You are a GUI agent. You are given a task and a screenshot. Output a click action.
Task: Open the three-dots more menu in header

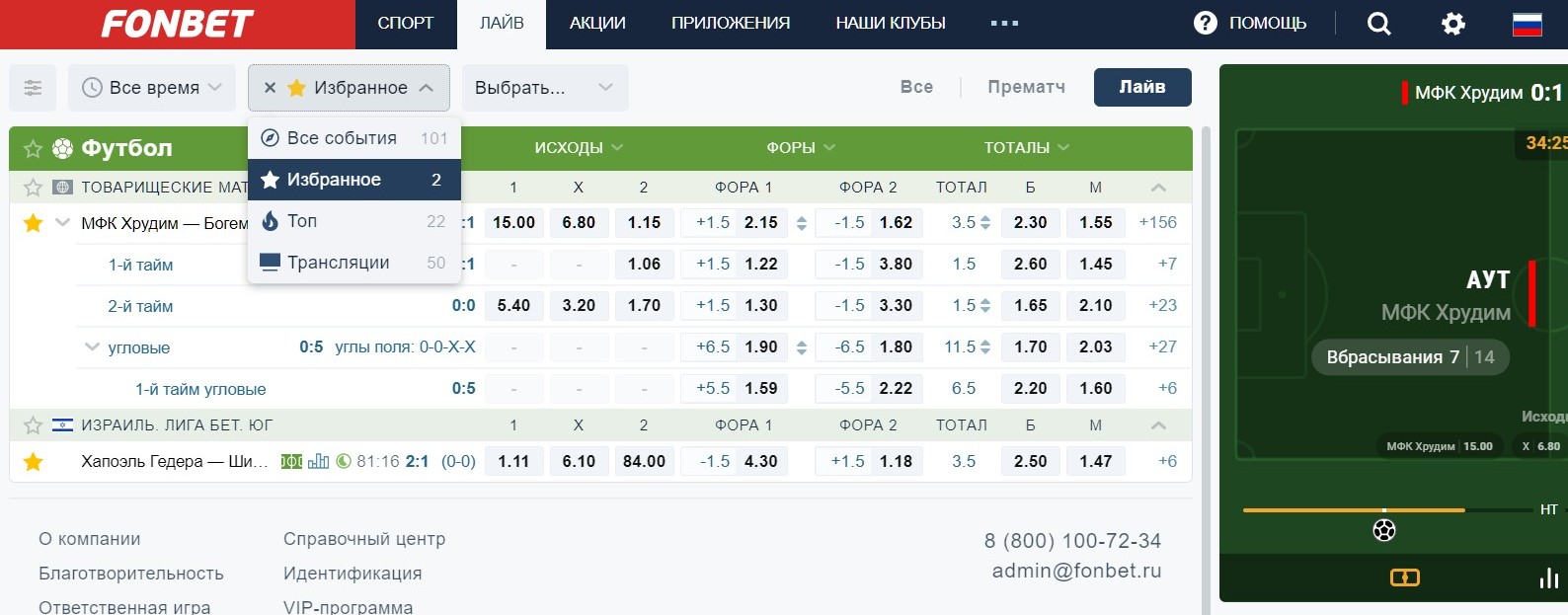[x=1004, y=24]
